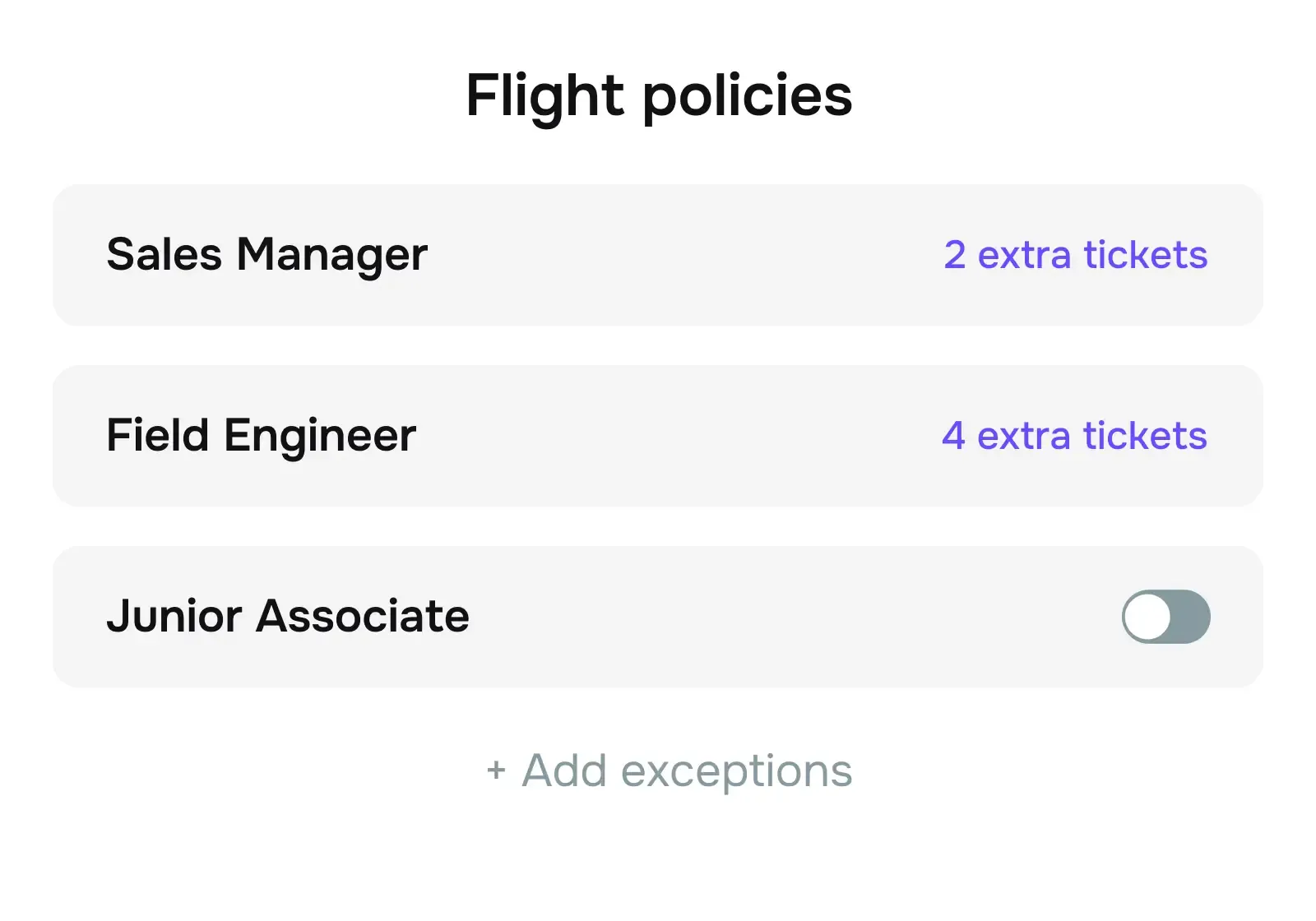The image size is (1316, 921).
Task: Select the Junior Associate policy name
Action: point(288,617)
